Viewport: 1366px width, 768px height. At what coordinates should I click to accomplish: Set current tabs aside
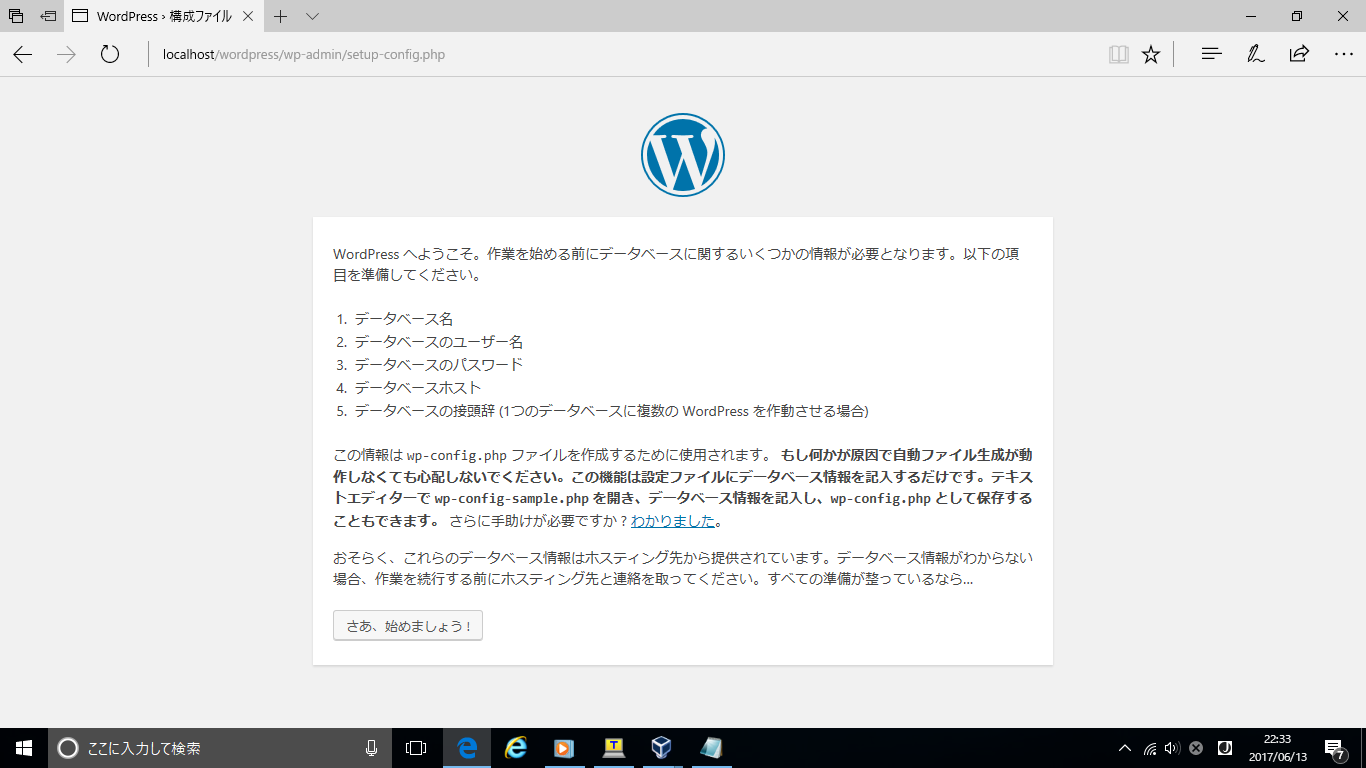[x=48, y=16]
